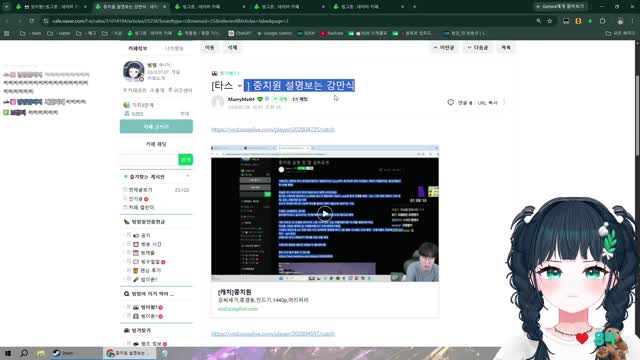Click the green cafe search button
640x360 pixels.
(185, 160)
